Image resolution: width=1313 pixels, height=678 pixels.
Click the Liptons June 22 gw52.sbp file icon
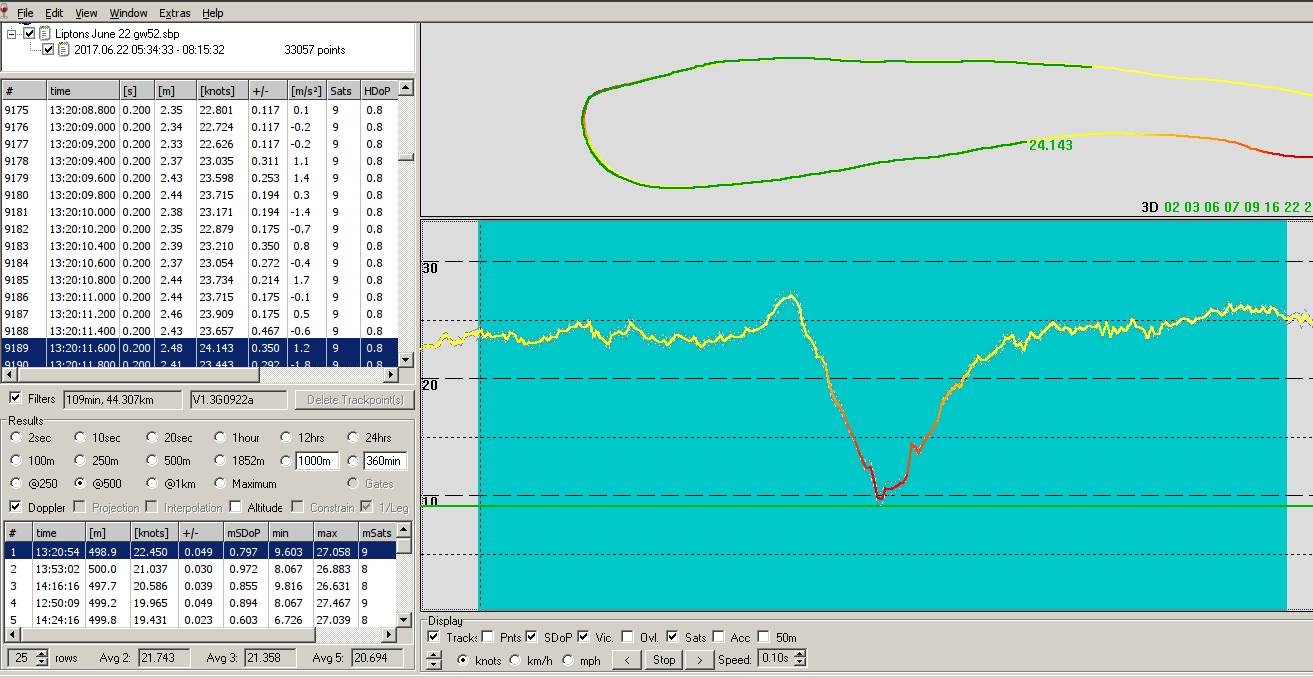click(x=45, y=33)
